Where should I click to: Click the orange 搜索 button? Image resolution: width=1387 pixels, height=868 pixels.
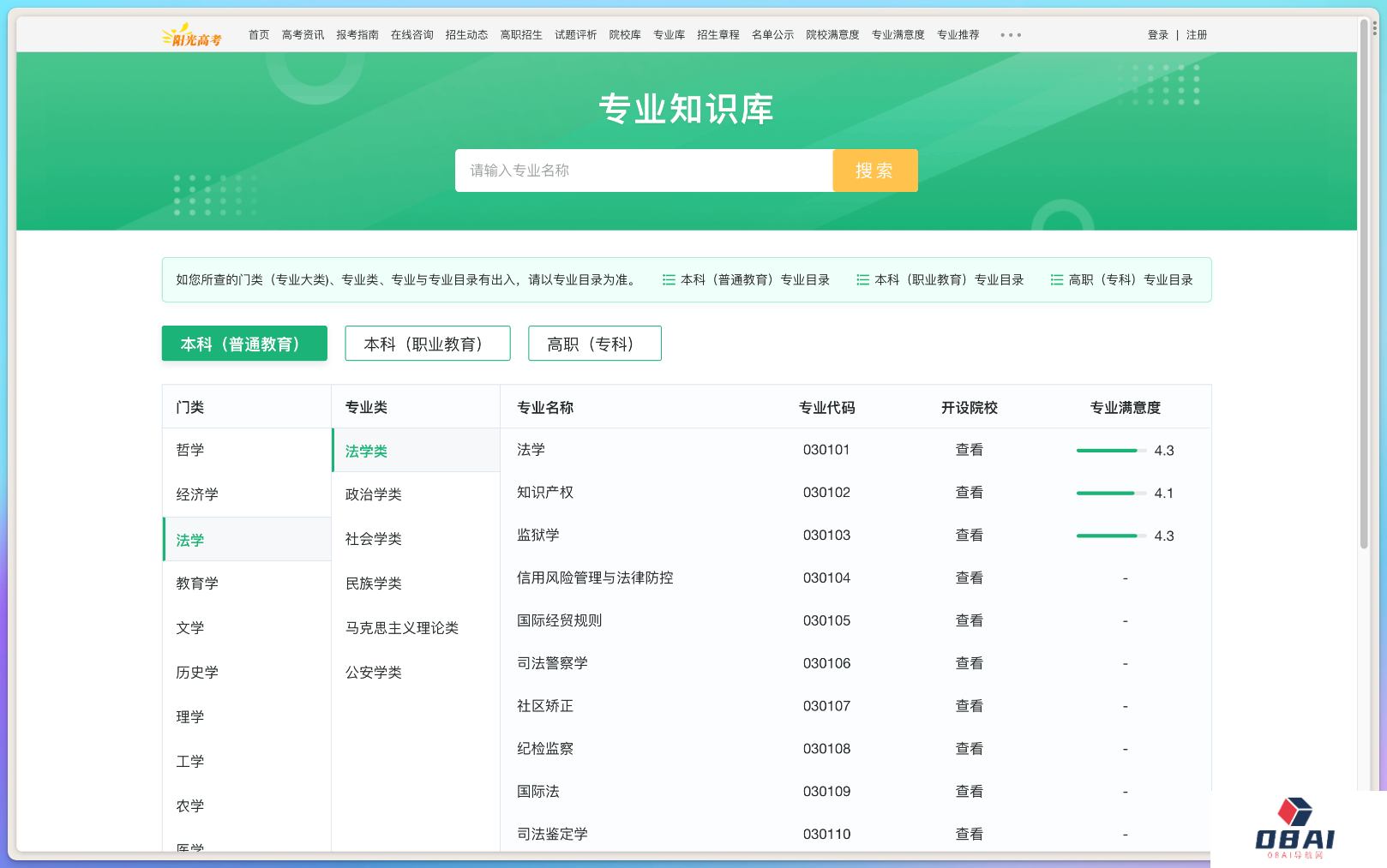click(875, 171)
